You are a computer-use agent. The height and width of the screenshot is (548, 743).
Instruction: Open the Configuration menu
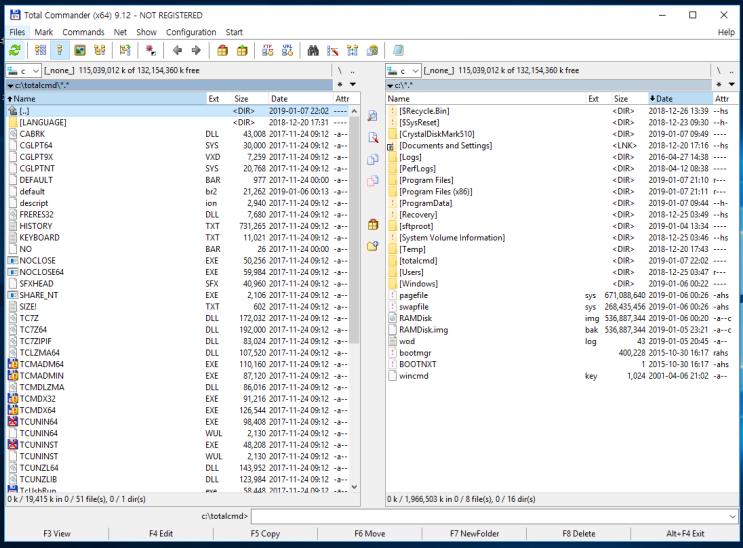tap(191, 32)
